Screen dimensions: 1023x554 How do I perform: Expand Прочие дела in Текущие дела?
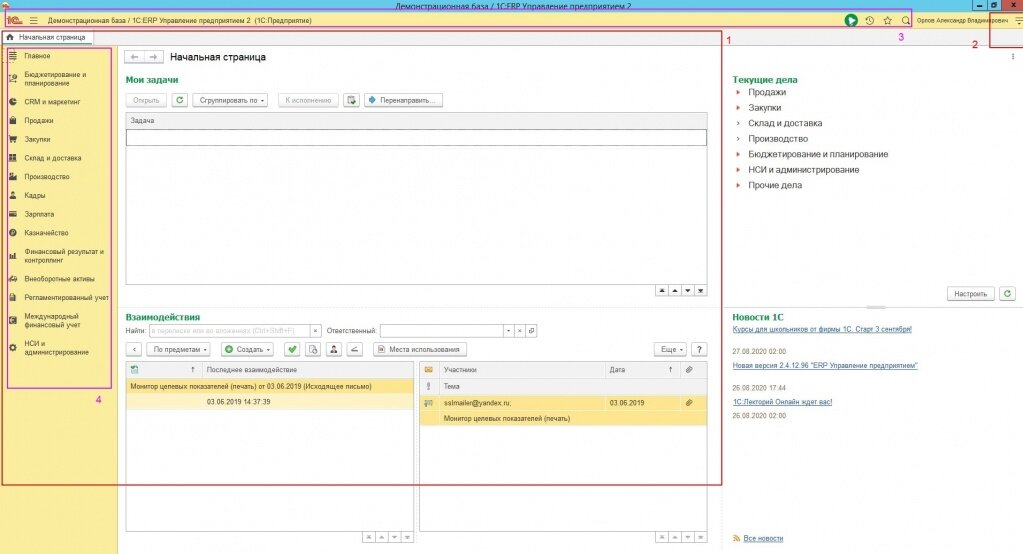pyautogui.click(x=738, y=185)
